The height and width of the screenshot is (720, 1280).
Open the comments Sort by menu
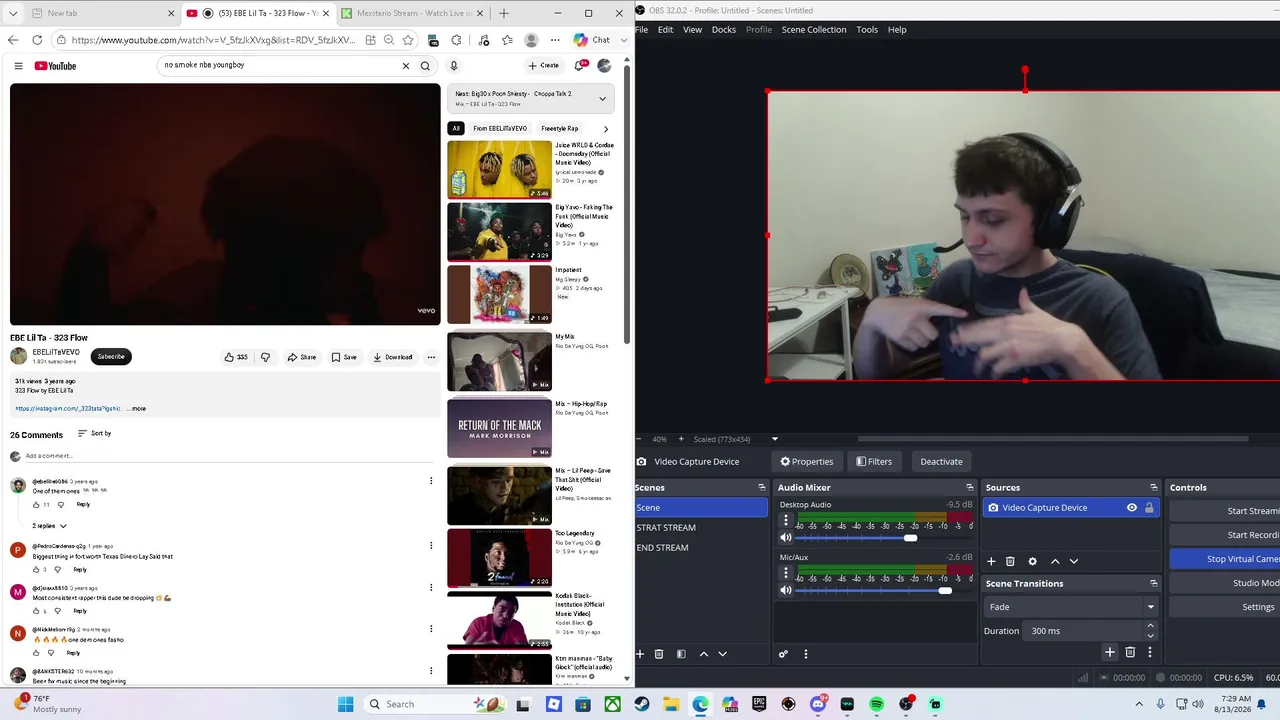95,433
